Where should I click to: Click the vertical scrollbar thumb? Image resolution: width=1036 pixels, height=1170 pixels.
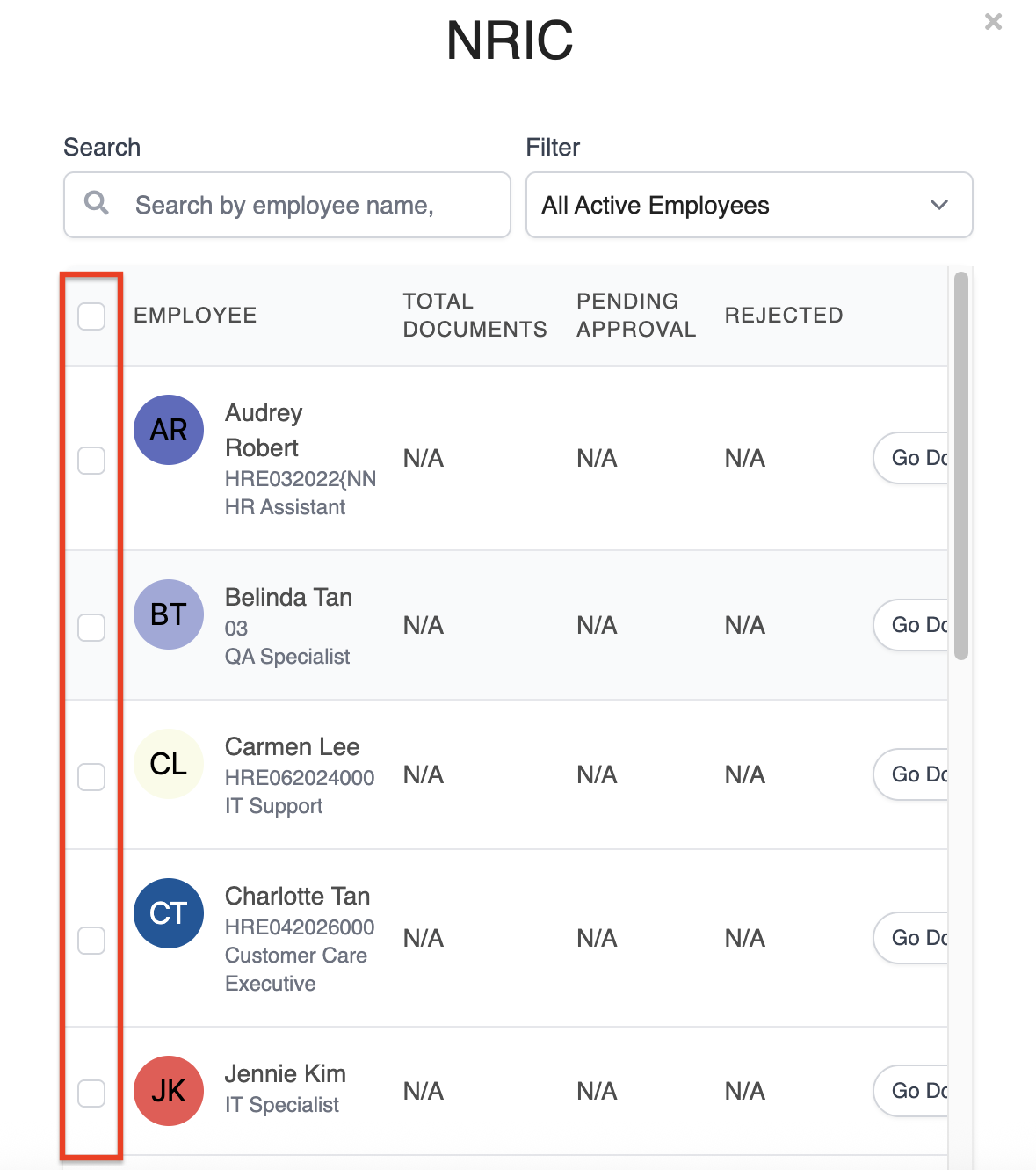tap(961, 466)
